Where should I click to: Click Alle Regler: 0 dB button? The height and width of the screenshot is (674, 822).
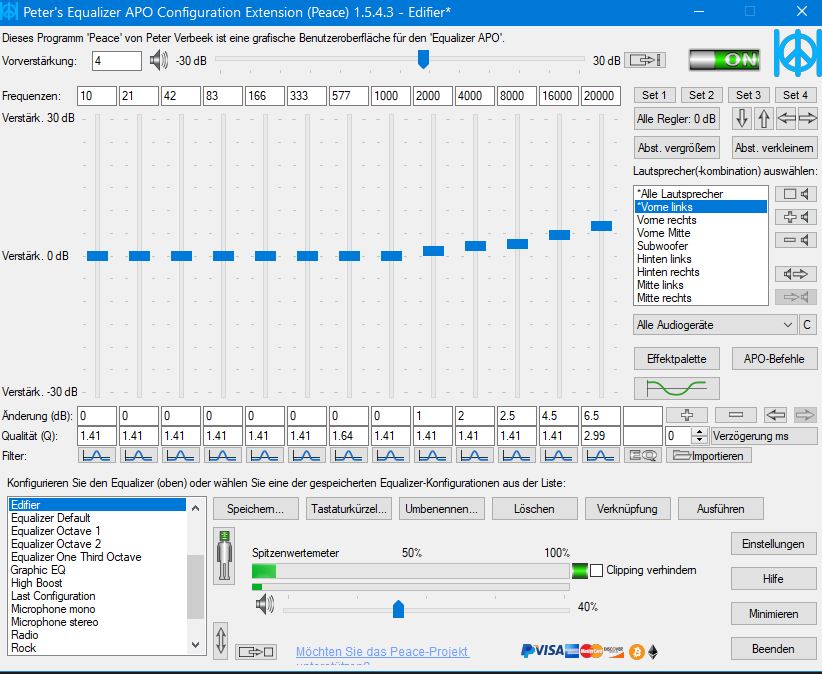[676, 119]
